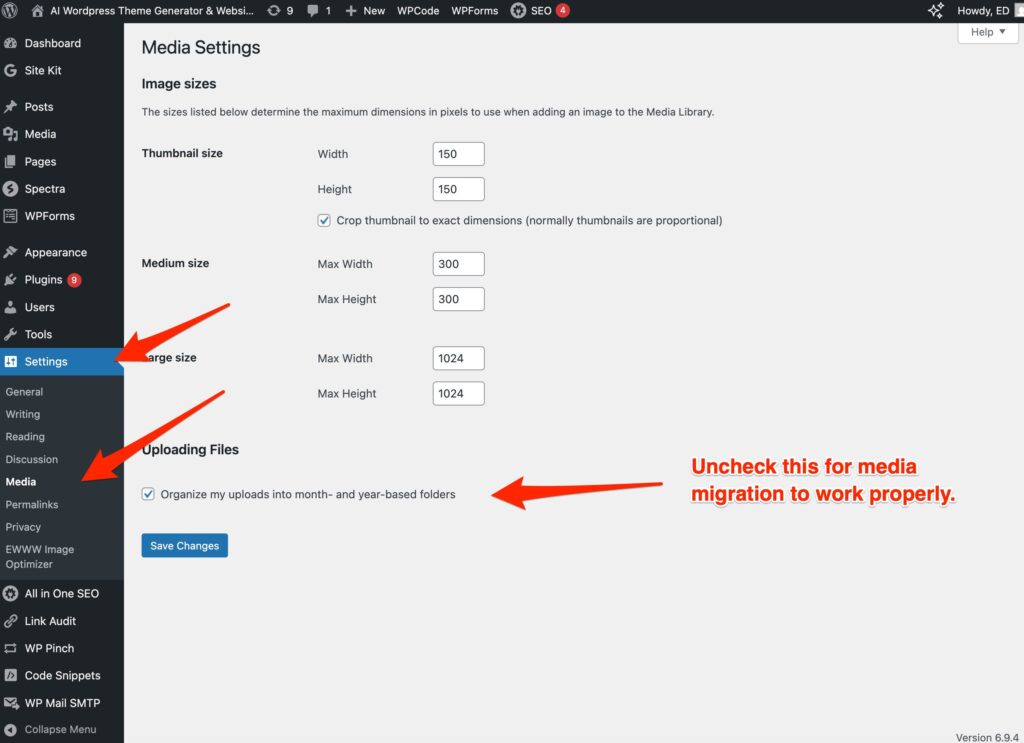Click the Large size Max Height field
Image resolution: width=1024 pixels, height=743 pixels.
(458, 394)
